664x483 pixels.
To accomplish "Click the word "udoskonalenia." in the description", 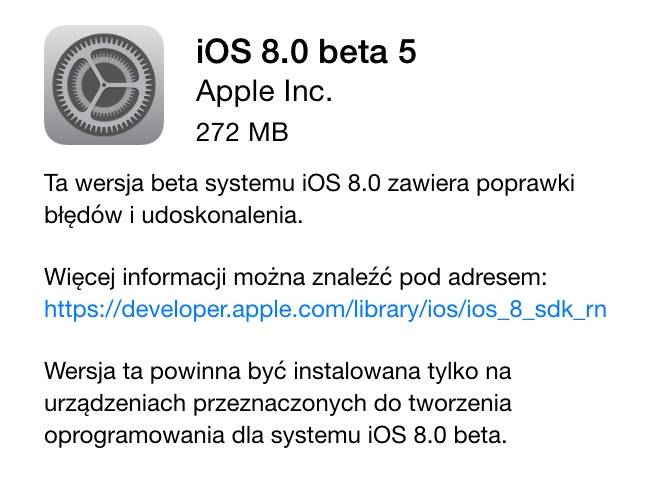I will [x=222, y=215].
